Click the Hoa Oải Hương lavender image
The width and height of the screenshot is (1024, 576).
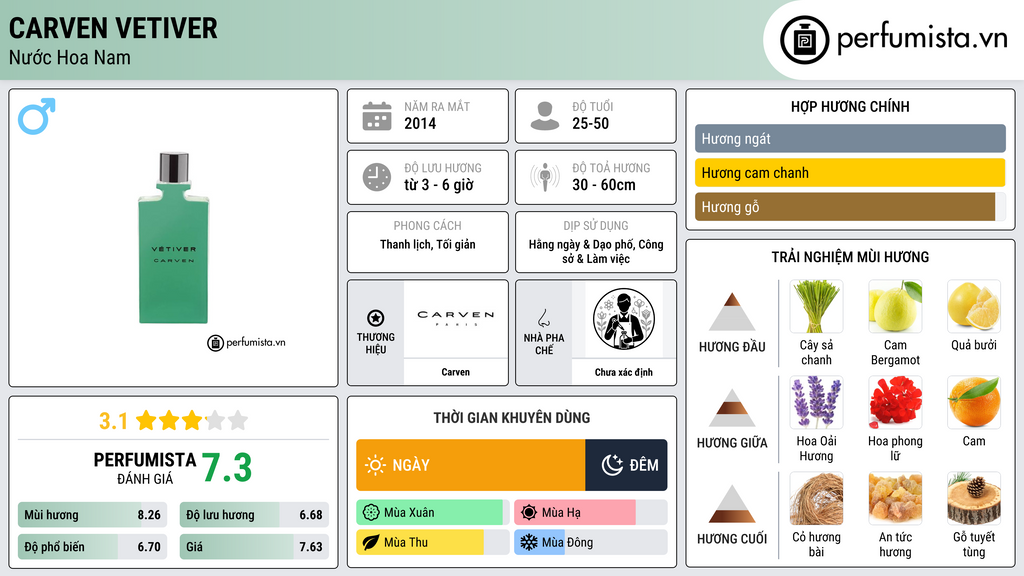click(816, 402)
